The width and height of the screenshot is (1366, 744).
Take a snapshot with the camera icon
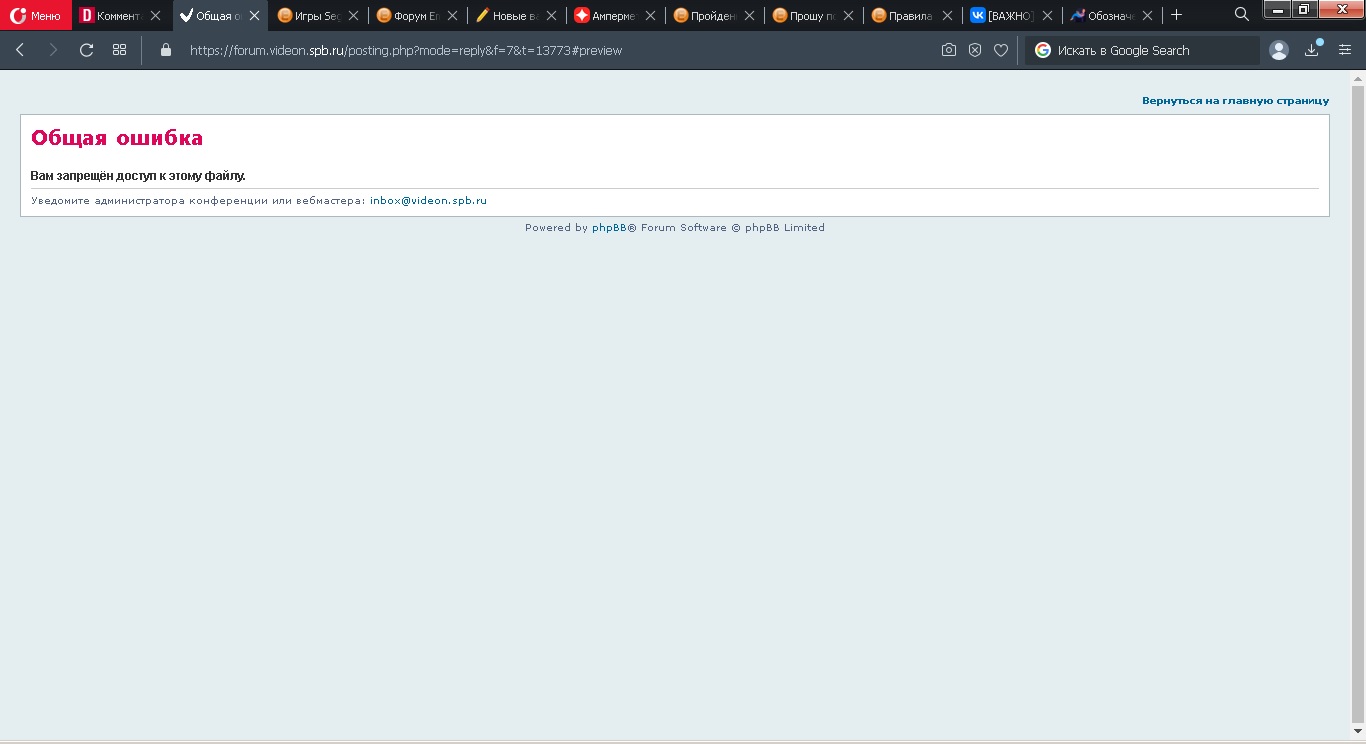[949, 50]
